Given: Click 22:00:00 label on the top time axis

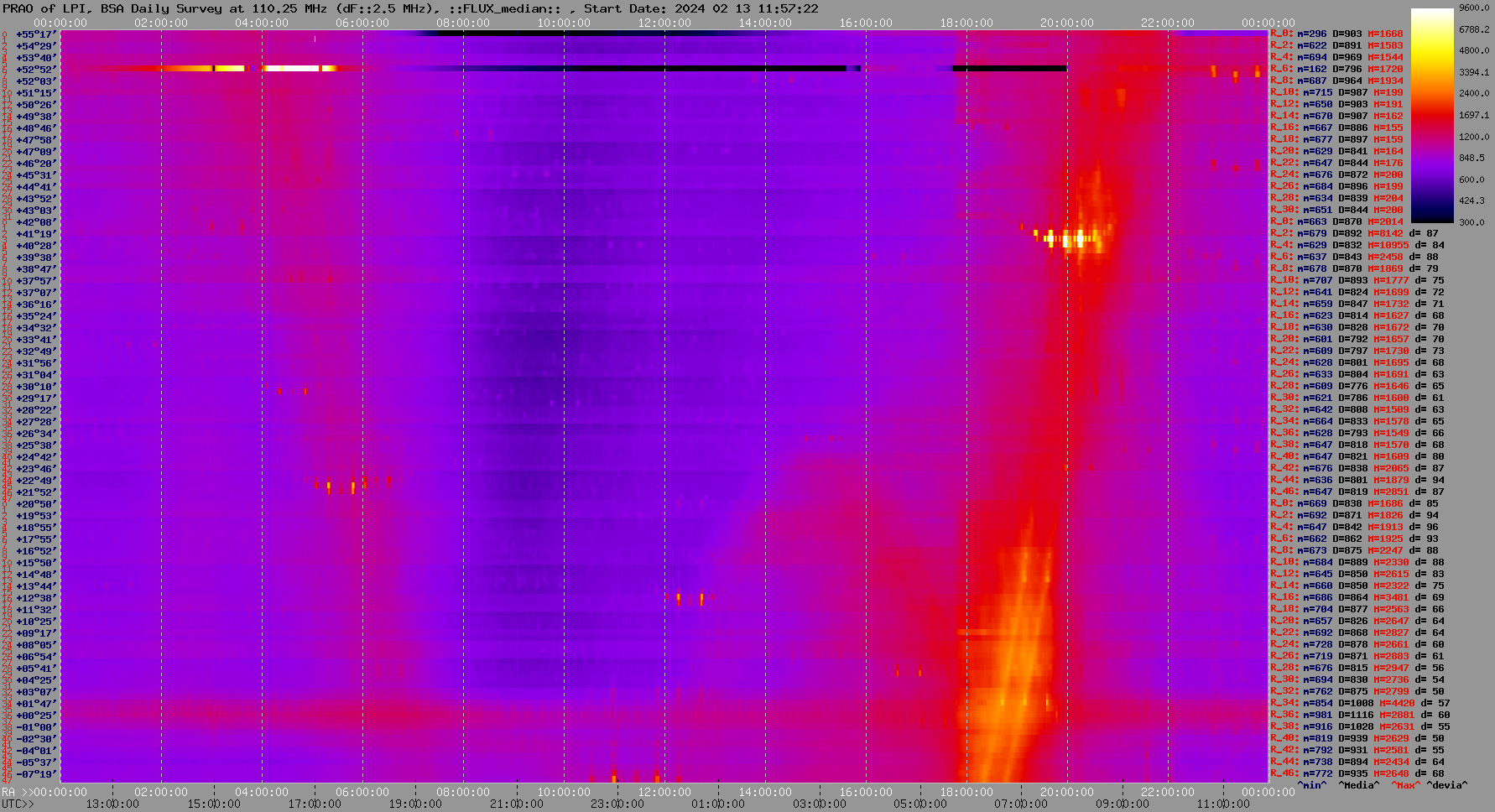Looking at the screenshot, I should [x=1168, y=23].
